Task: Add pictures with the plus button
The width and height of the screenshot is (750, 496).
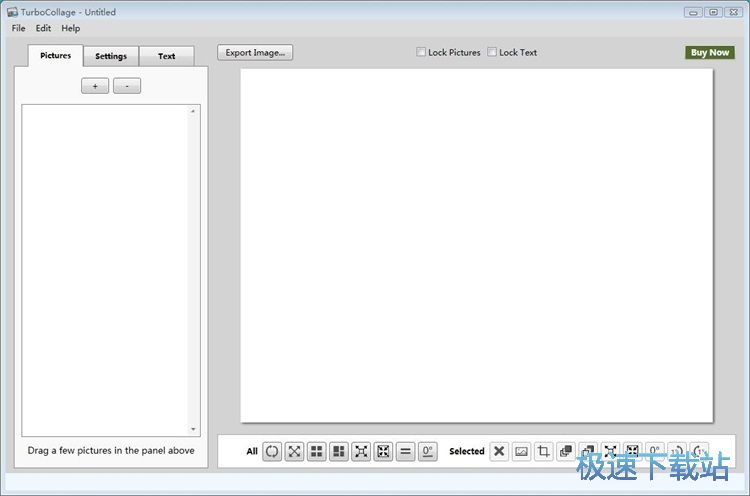Action: tap(95, 86)
